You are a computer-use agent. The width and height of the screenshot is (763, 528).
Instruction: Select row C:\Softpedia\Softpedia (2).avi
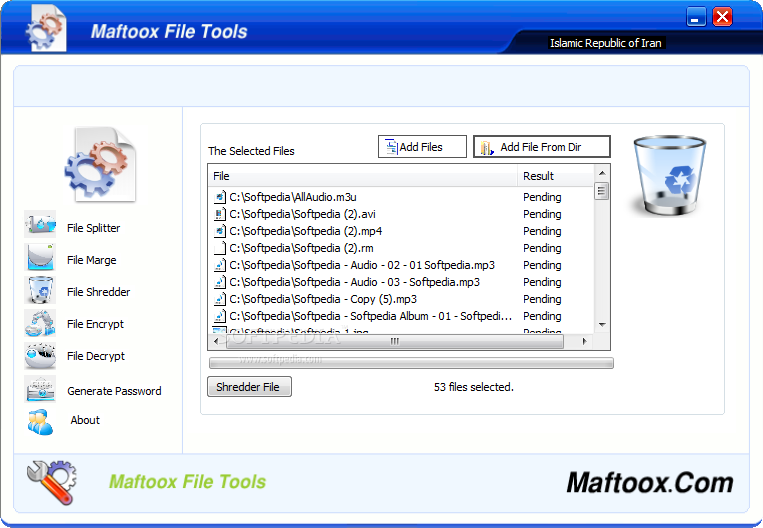point(401,214)
